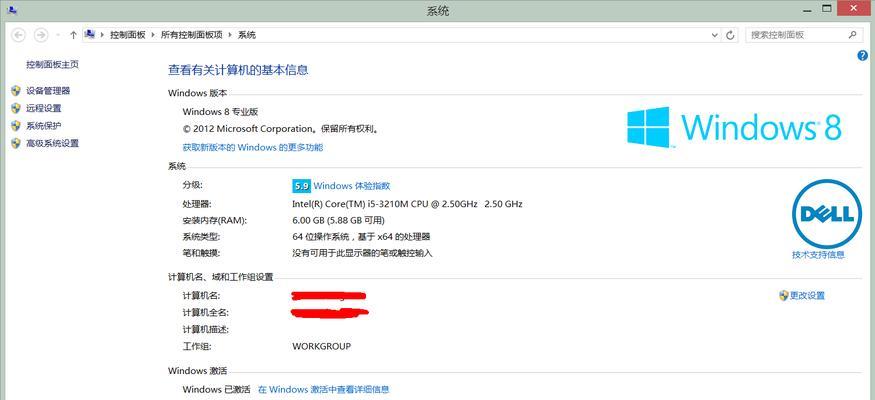
Task: Click shield icon beside 远程设置
Action: (x=16, y=108)
